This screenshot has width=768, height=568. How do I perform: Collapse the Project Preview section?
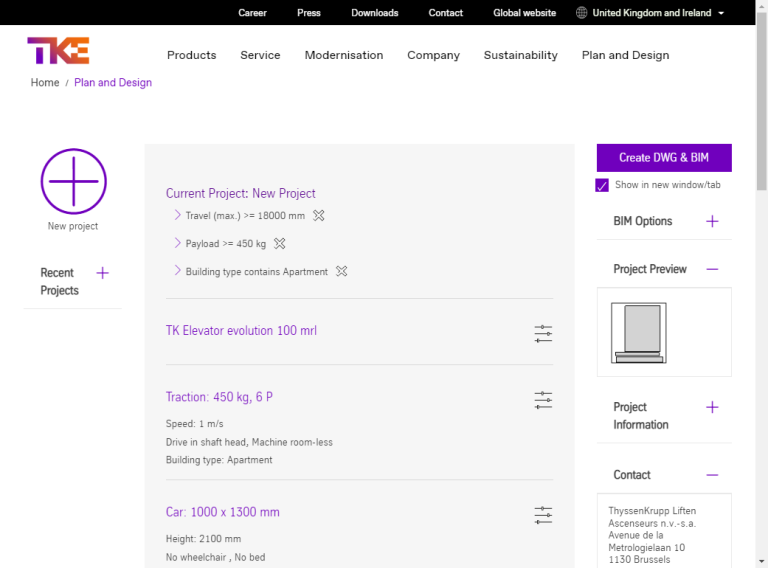(712, 269)
